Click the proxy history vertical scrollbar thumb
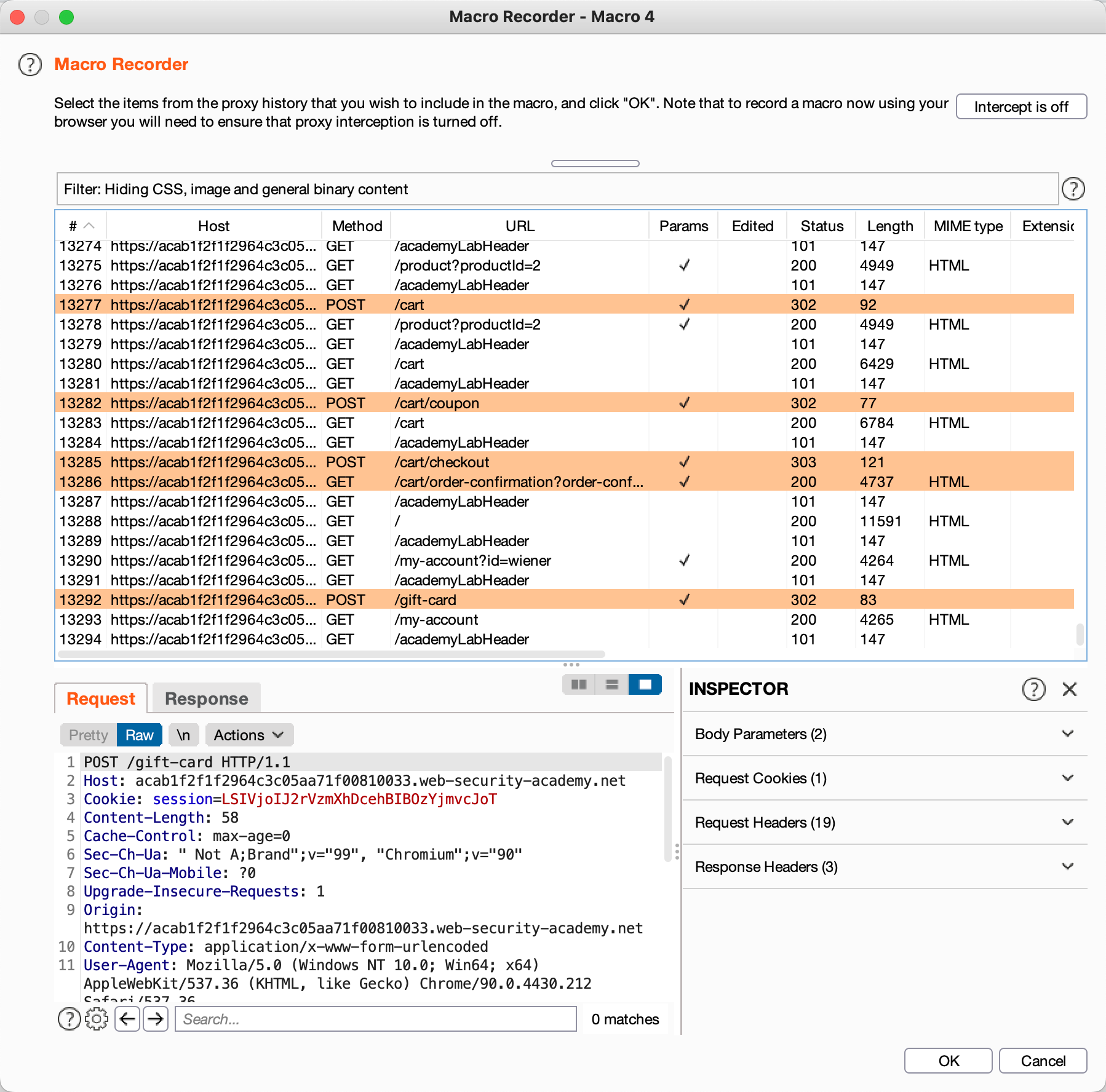The height and width of the screenshot is (1092, 1106). (1080, 635)
